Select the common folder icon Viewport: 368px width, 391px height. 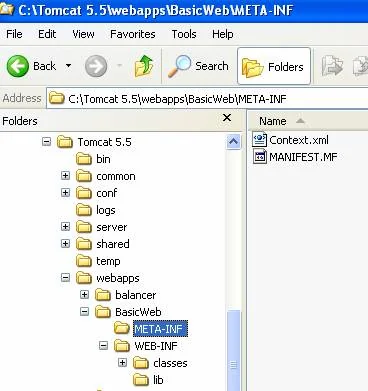coord(84,176)
